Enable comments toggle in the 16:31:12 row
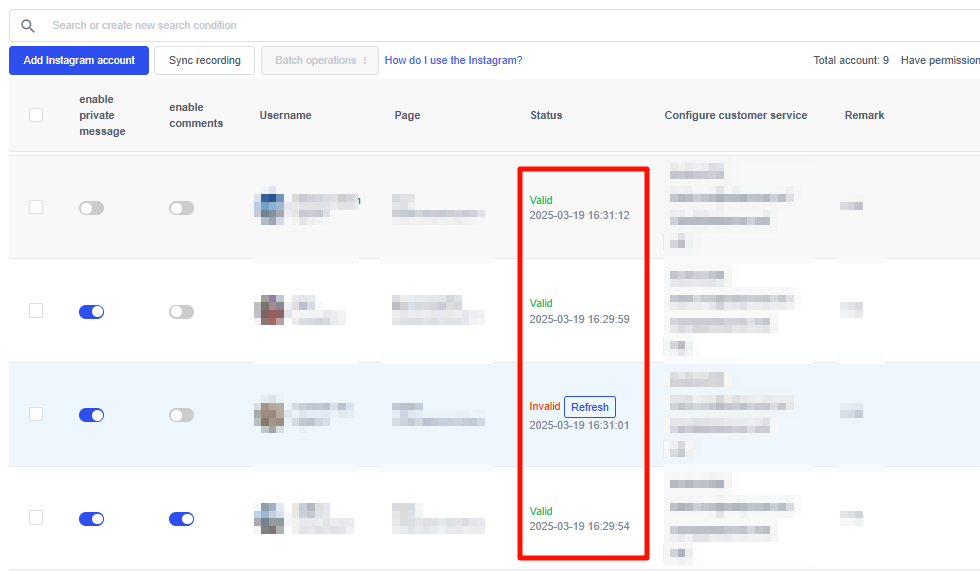Image resolution: width=980 pixels, height=571 pixels. tap(181, 208)
